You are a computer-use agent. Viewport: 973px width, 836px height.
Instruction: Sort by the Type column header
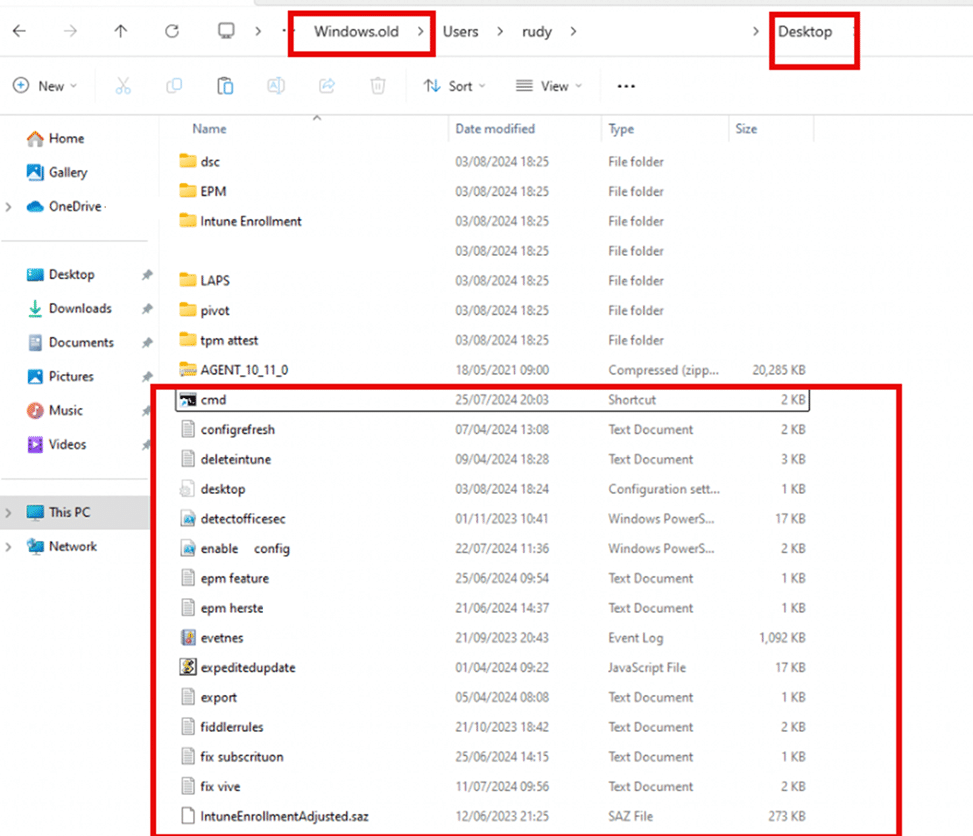[x=621, y=129]
